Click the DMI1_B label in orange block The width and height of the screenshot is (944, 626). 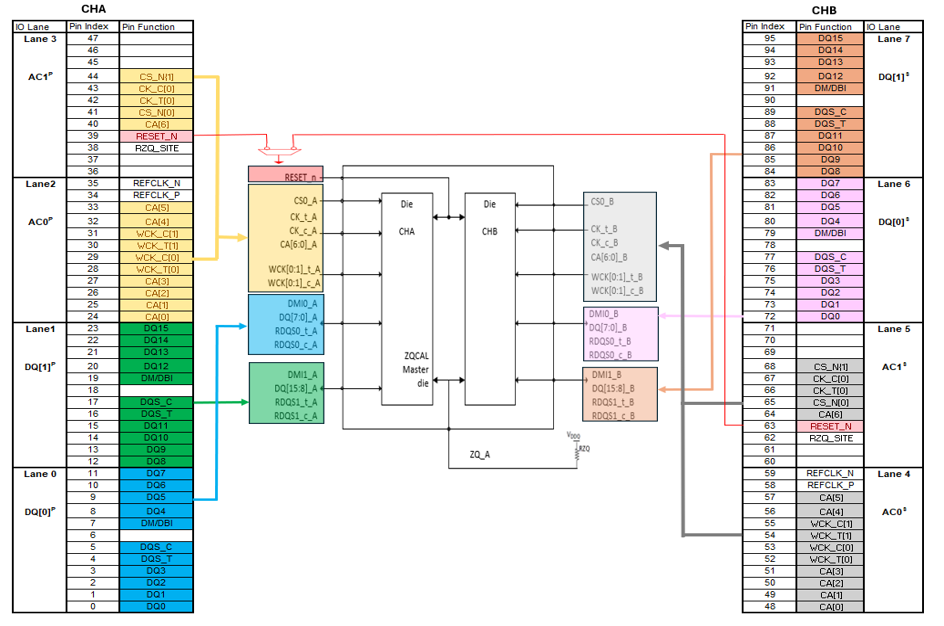tap(606, 374)
